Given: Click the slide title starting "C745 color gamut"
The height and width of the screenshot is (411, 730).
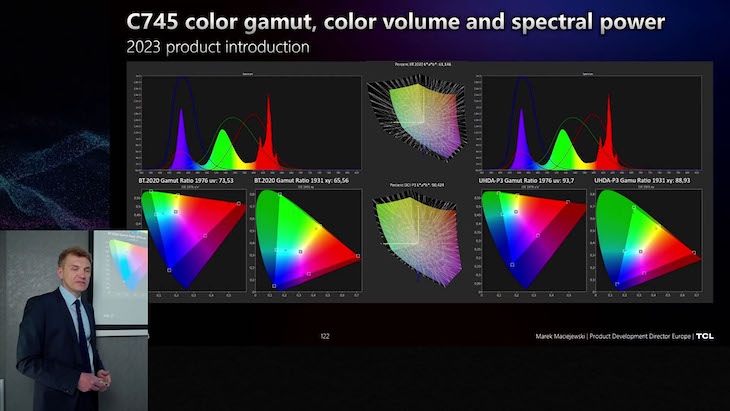Looking at the screenshot, I should 396,22.
